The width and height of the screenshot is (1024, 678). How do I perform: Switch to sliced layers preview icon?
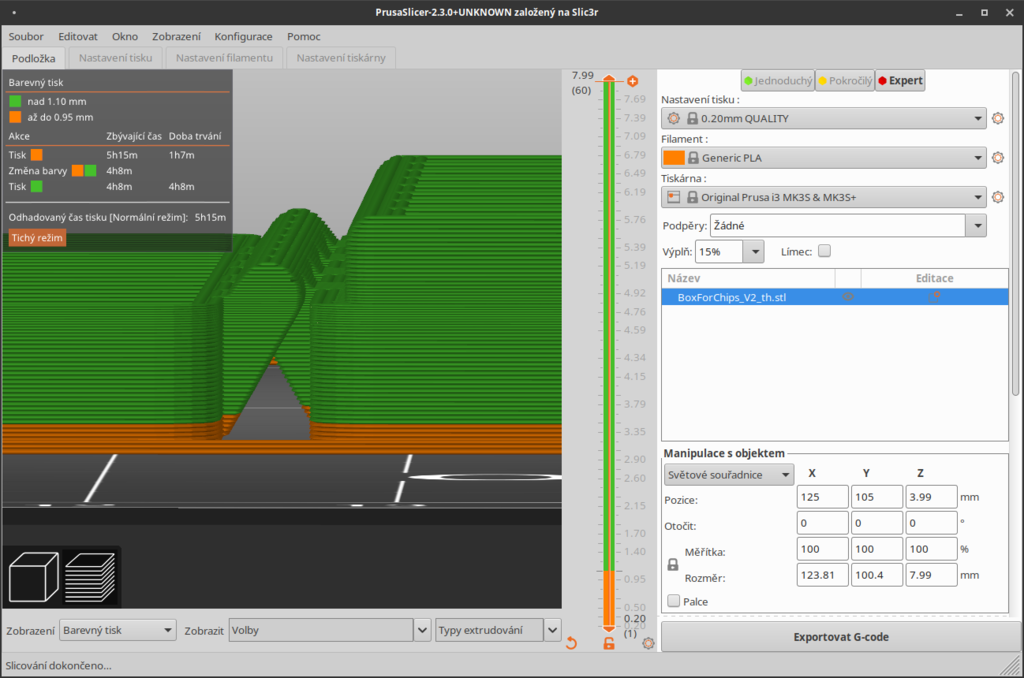pyautogui.click(x=90, y=577)
